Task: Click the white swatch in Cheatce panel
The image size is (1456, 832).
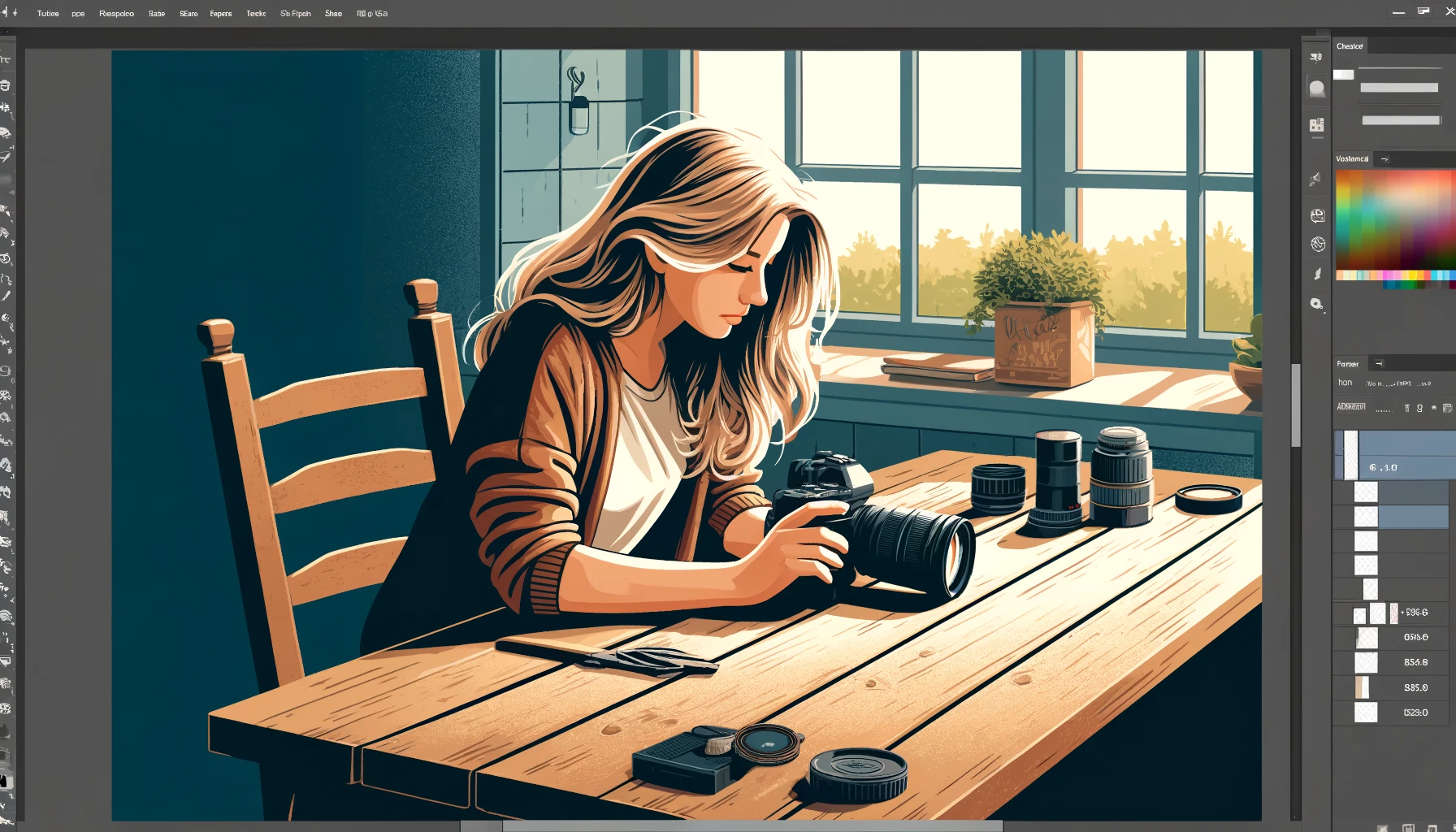Action: tap(1344, 75)
